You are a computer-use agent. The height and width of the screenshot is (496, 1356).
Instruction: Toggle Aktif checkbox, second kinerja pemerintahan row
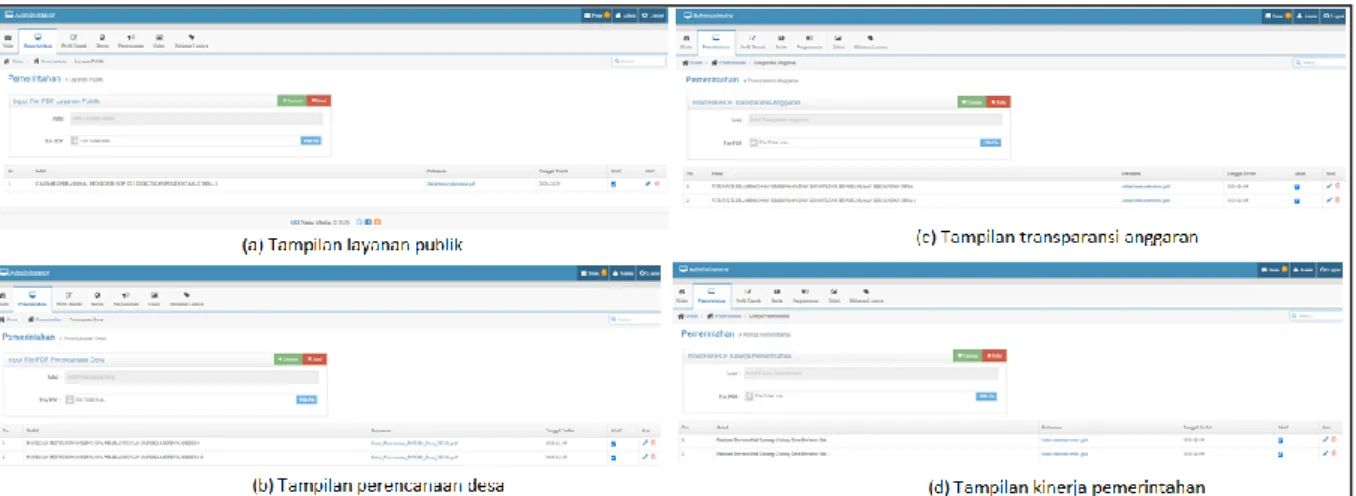(1281, 453)
